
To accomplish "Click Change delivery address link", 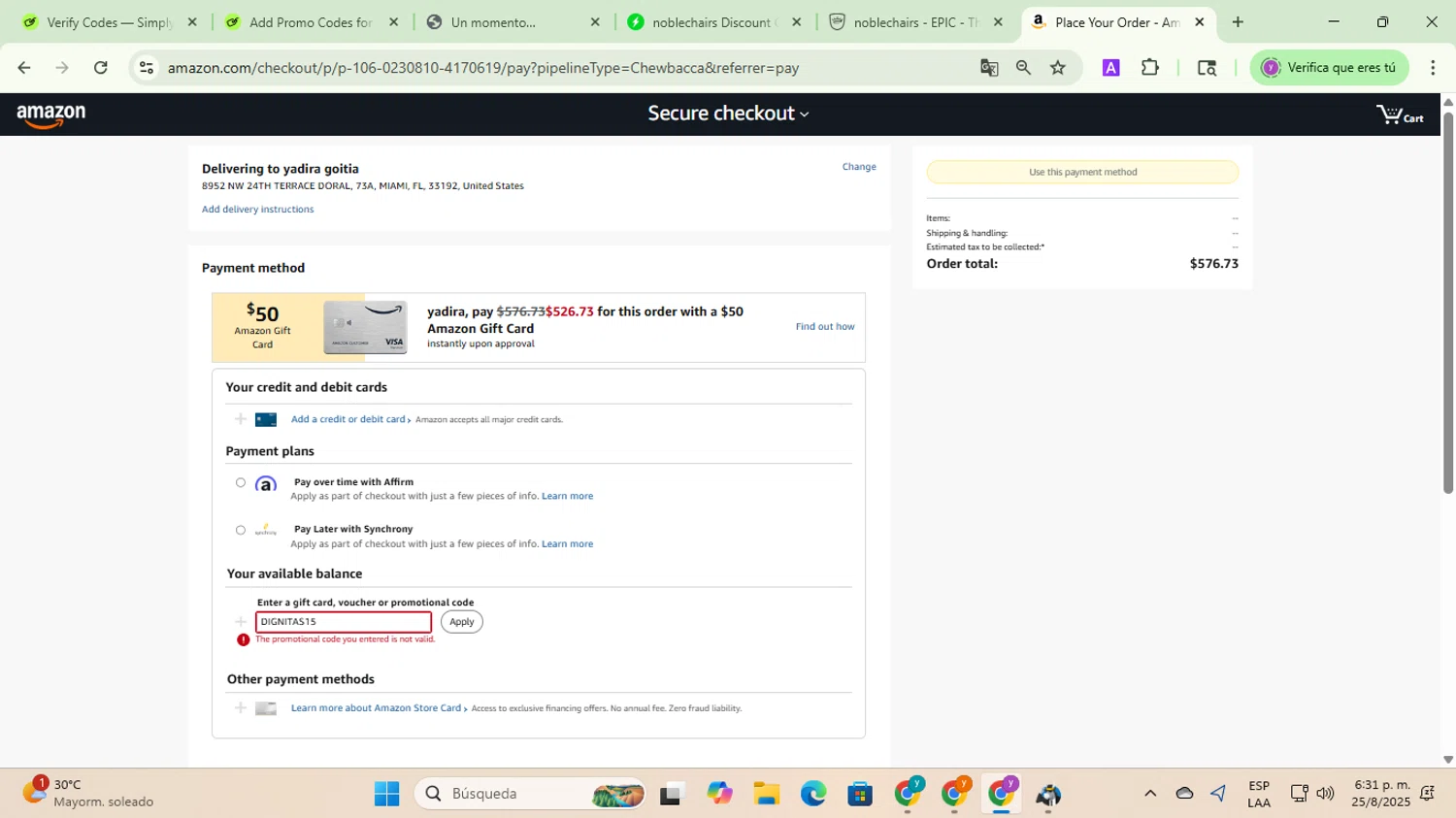I will click(x=859, y=167).
